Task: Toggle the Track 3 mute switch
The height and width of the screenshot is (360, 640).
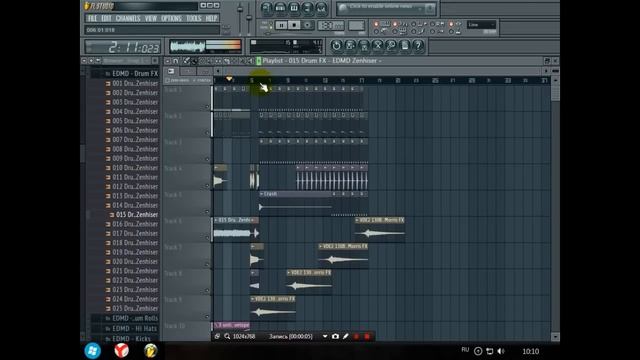Action: tap(207, 159)
